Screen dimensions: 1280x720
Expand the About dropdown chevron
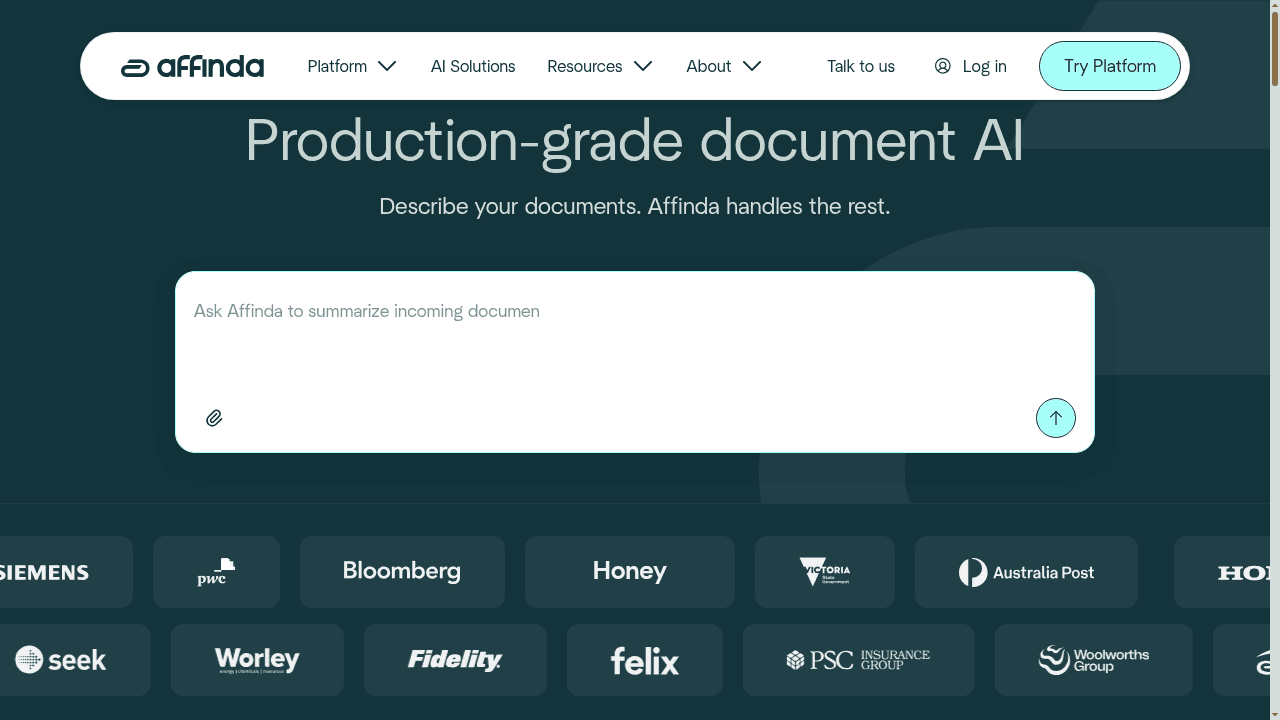752,66
